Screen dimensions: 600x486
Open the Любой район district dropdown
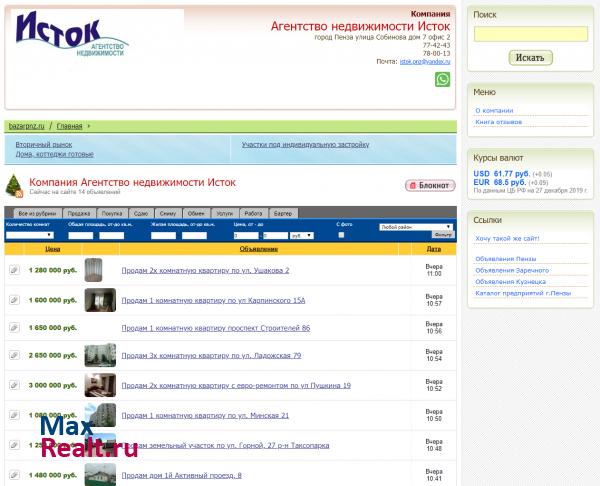click(x=416, y=227)
